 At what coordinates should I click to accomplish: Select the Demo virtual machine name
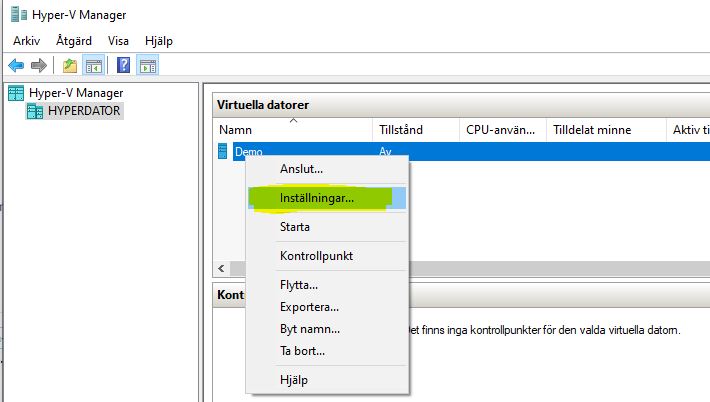[249, 152]
